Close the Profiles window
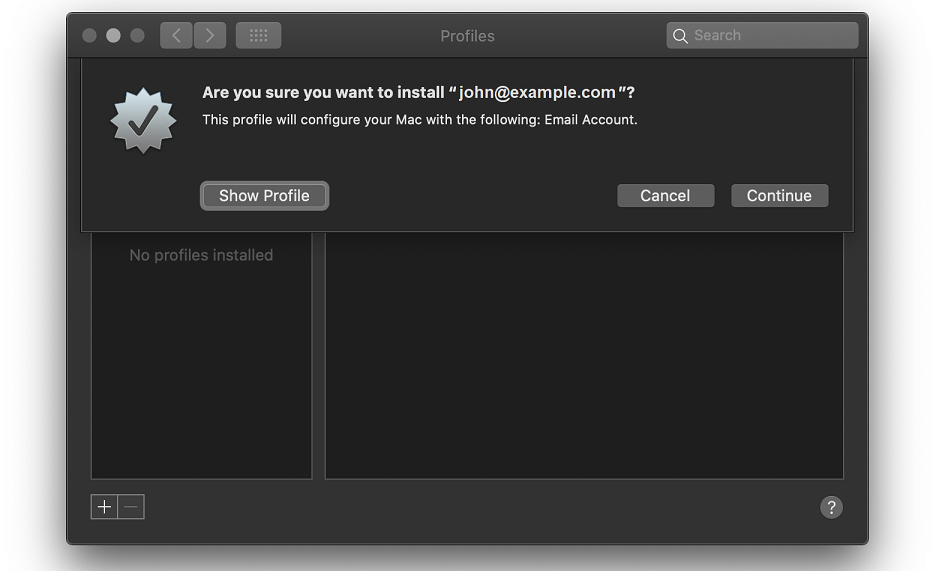This screenshot has width=933, height=571. [89, 36]
